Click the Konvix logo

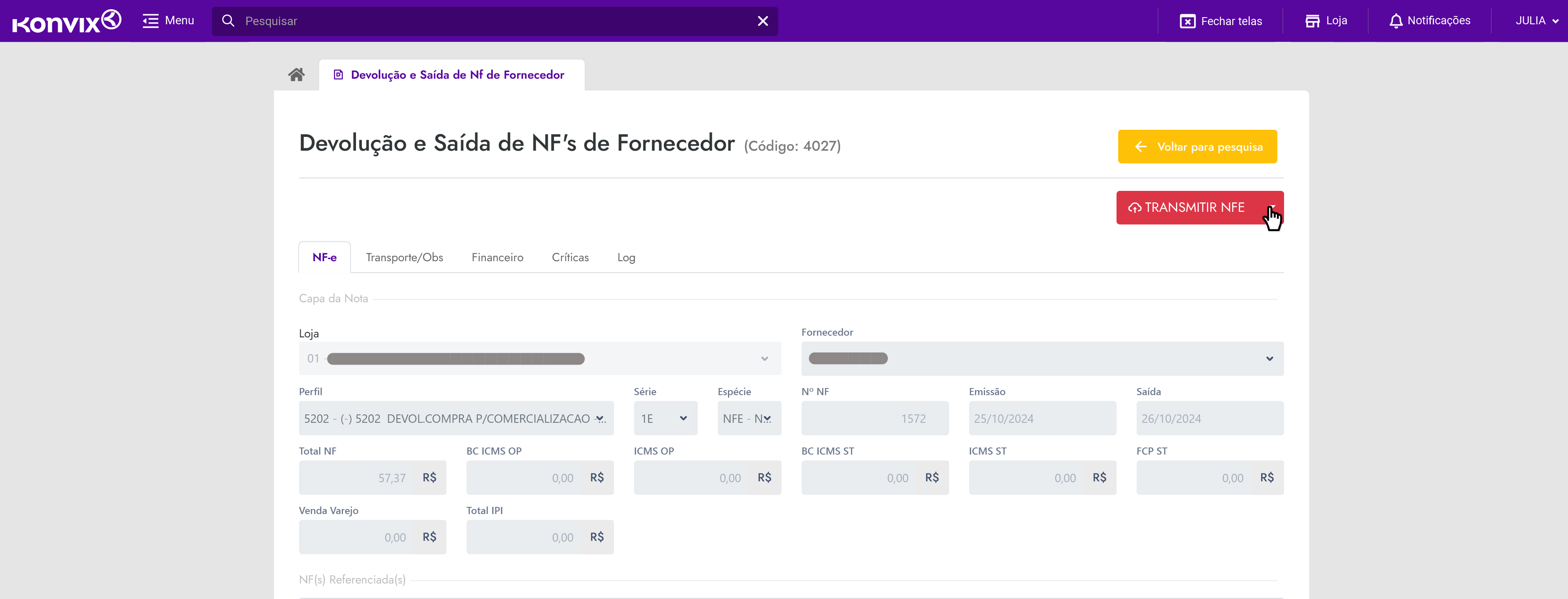point(66,21)
